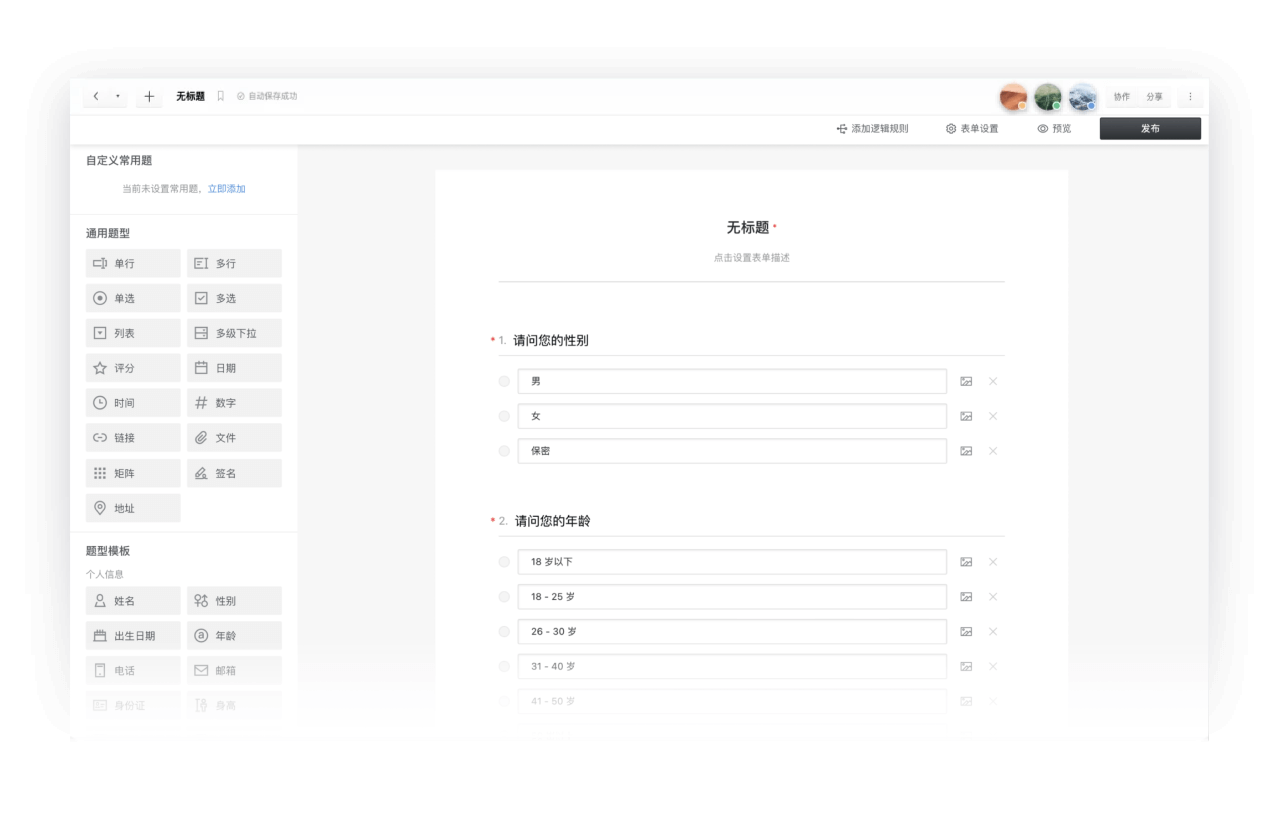The width and height of the screenshot is (1280, 820).
Task: Click 点击设置表单描述 to edit description
Action: 752,258
